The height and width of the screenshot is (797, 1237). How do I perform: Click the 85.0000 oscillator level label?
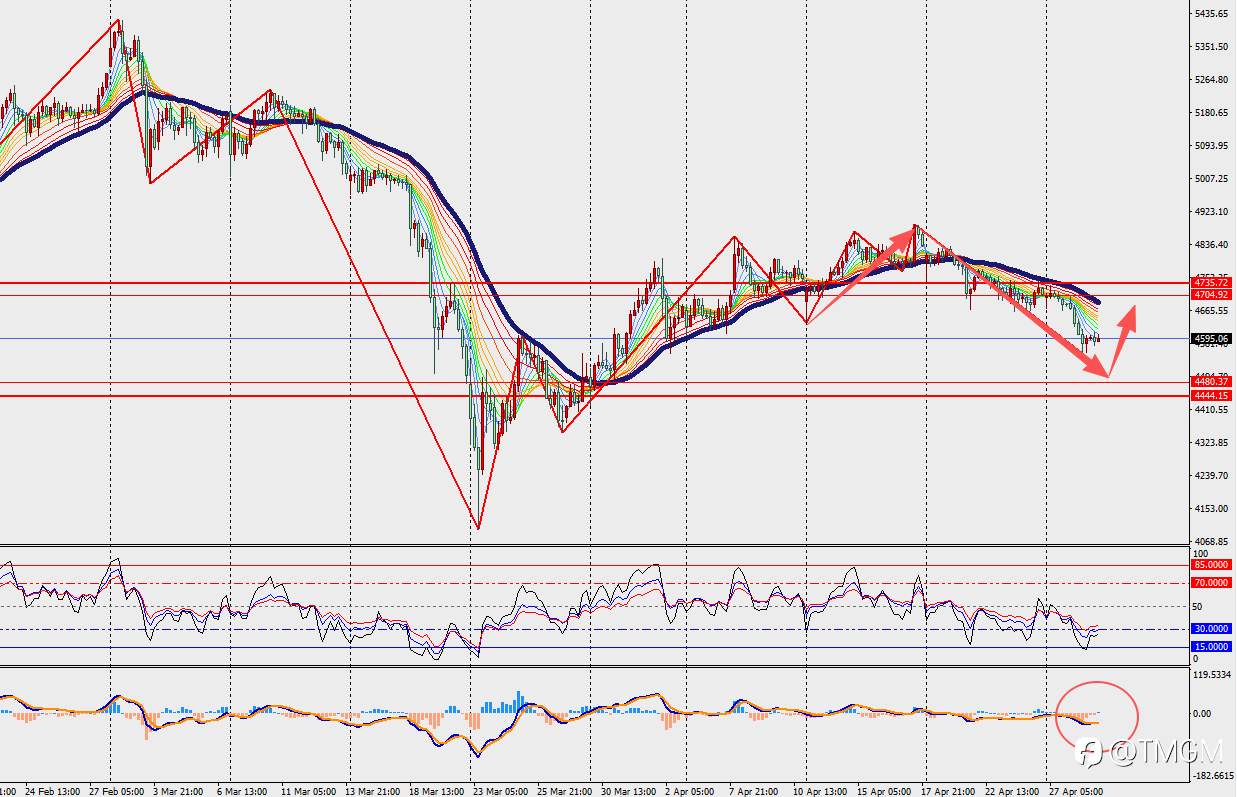coord(1211,565)
